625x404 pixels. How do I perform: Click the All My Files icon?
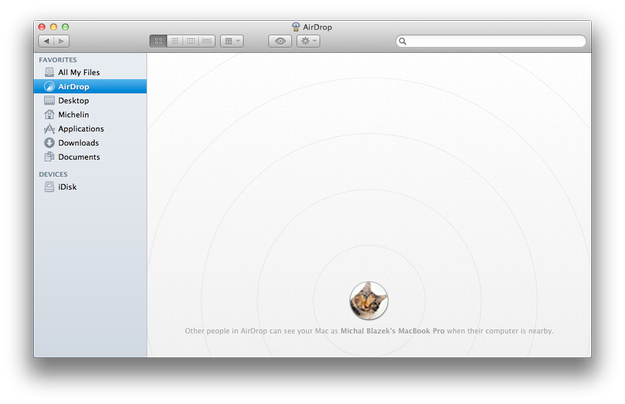coord(49,72)
